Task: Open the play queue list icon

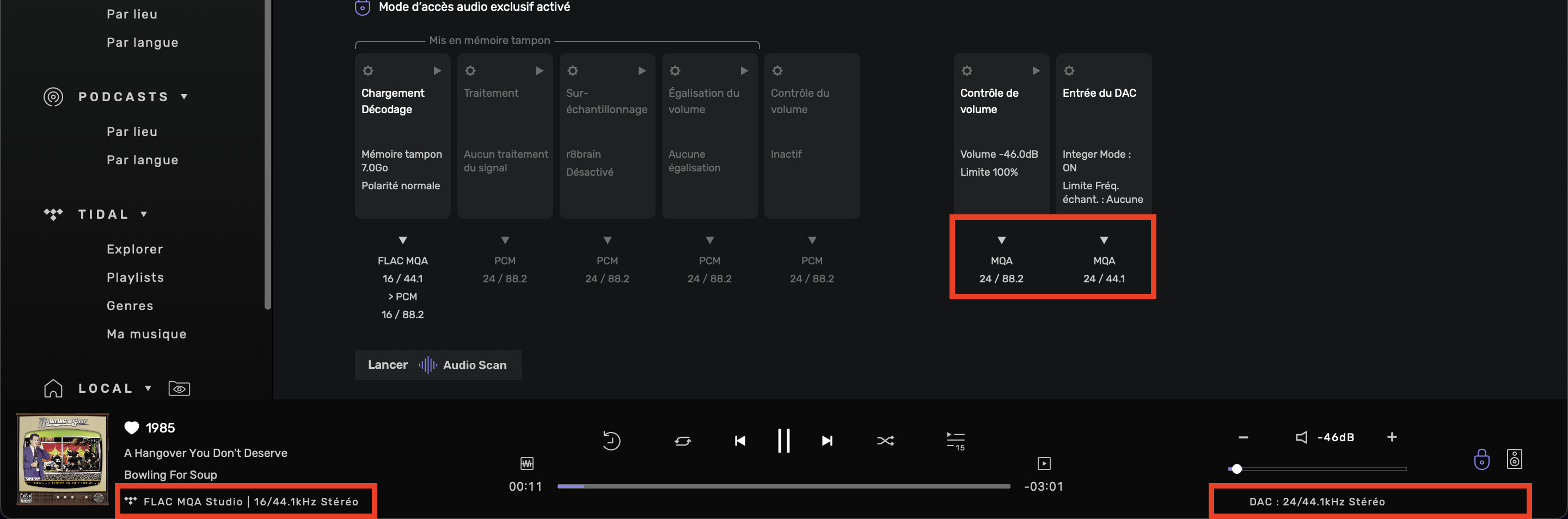Action: tap(955, 441)
